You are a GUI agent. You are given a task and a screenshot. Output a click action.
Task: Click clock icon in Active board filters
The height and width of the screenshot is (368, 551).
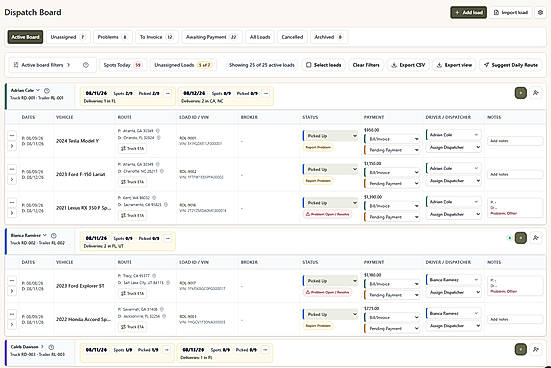86,65
